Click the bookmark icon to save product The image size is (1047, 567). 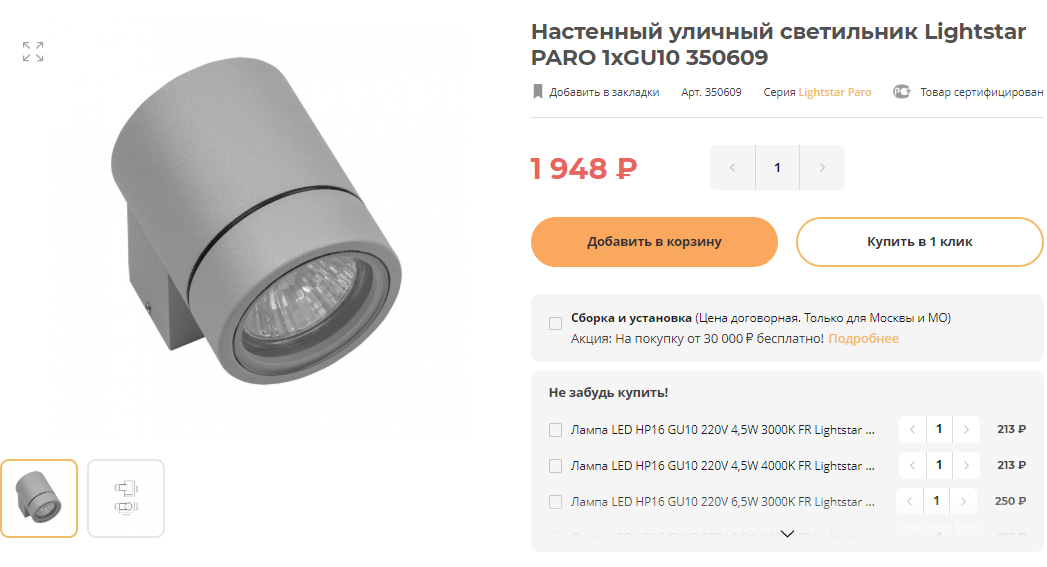[538, 92]
